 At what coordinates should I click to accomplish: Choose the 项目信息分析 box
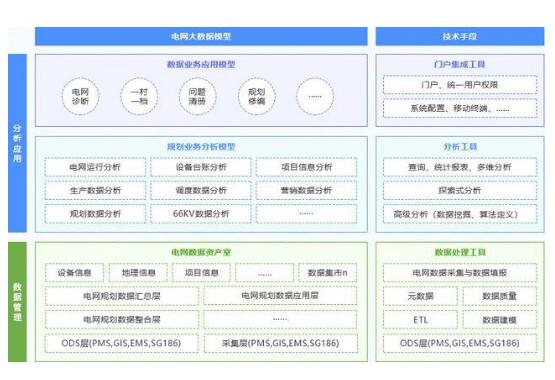tap(307, 167)
